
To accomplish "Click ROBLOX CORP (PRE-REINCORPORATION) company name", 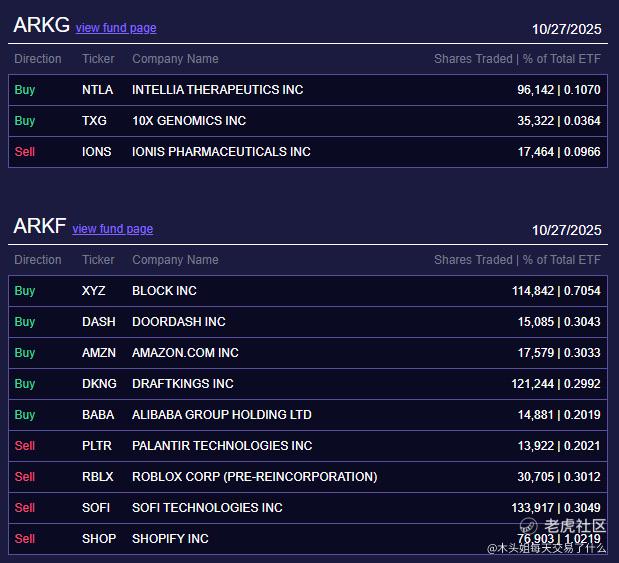I will coord(255,477).
